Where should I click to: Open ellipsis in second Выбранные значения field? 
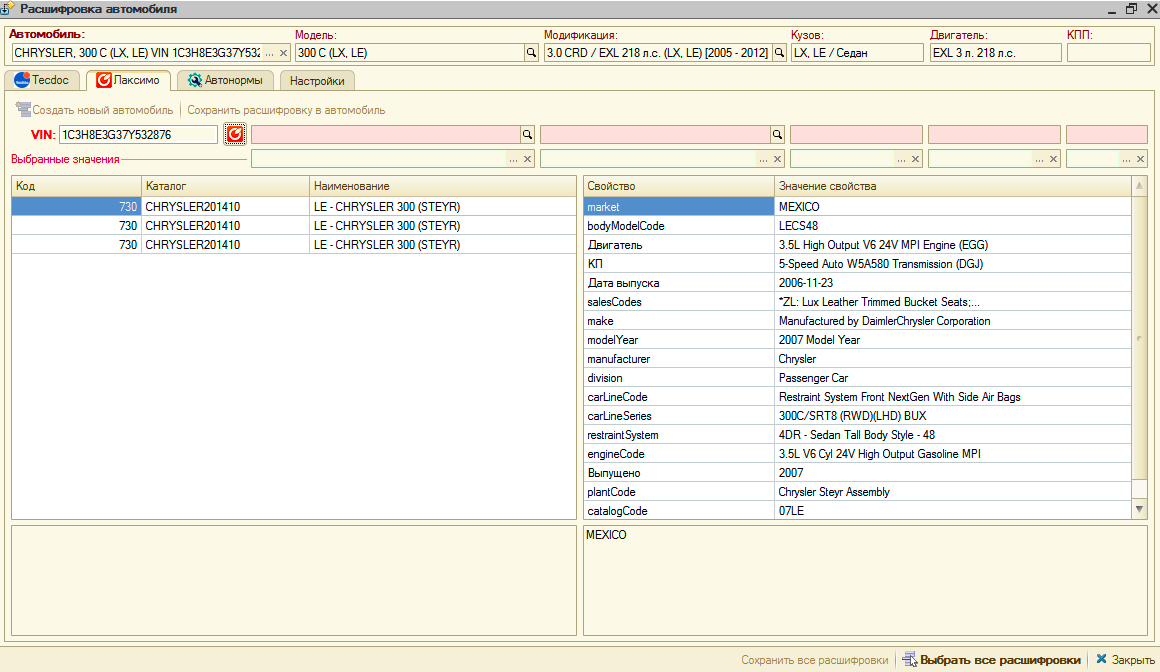click(763, 159)
